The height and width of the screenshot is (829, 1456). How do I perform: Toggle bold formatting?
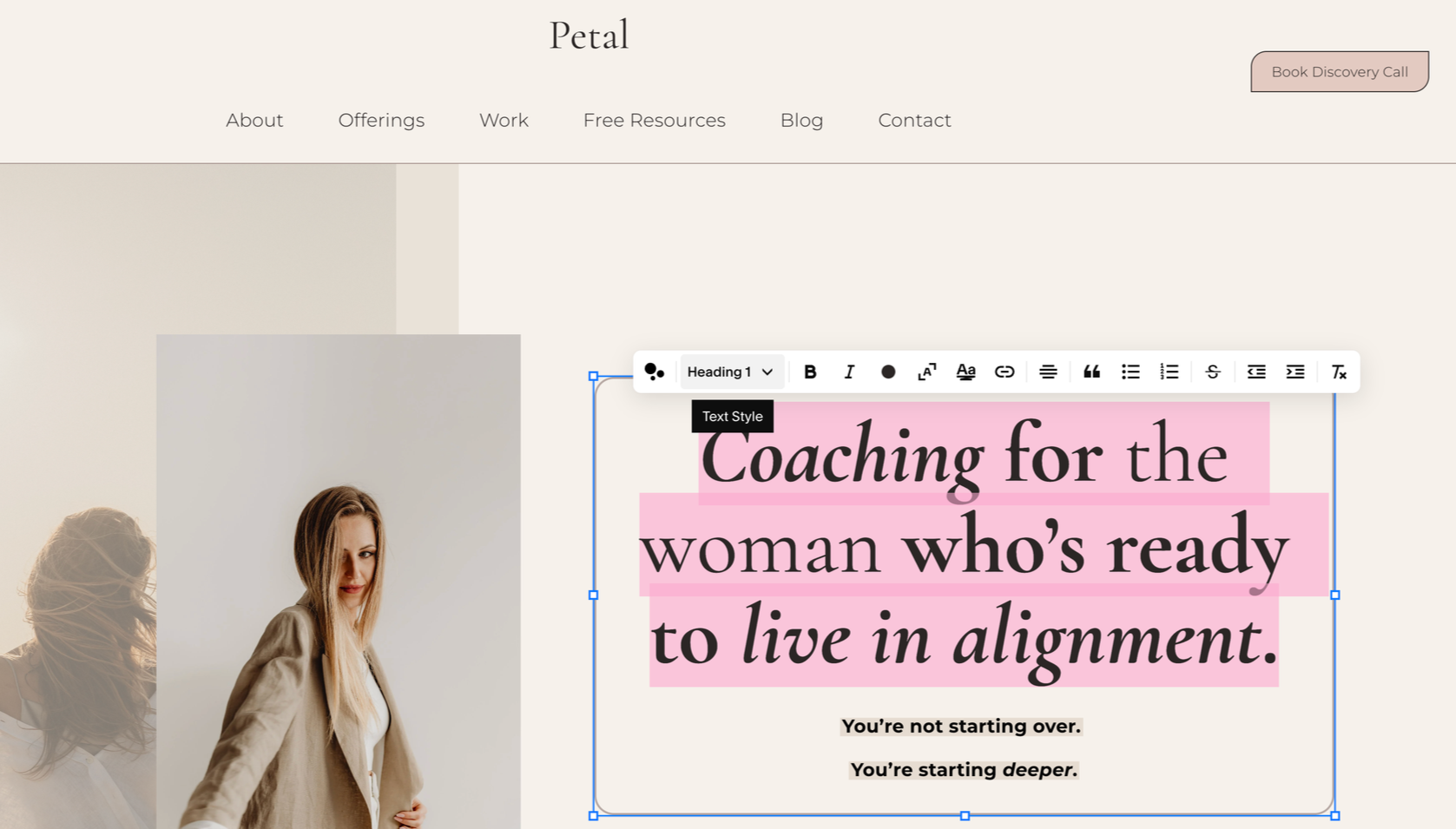810,372
